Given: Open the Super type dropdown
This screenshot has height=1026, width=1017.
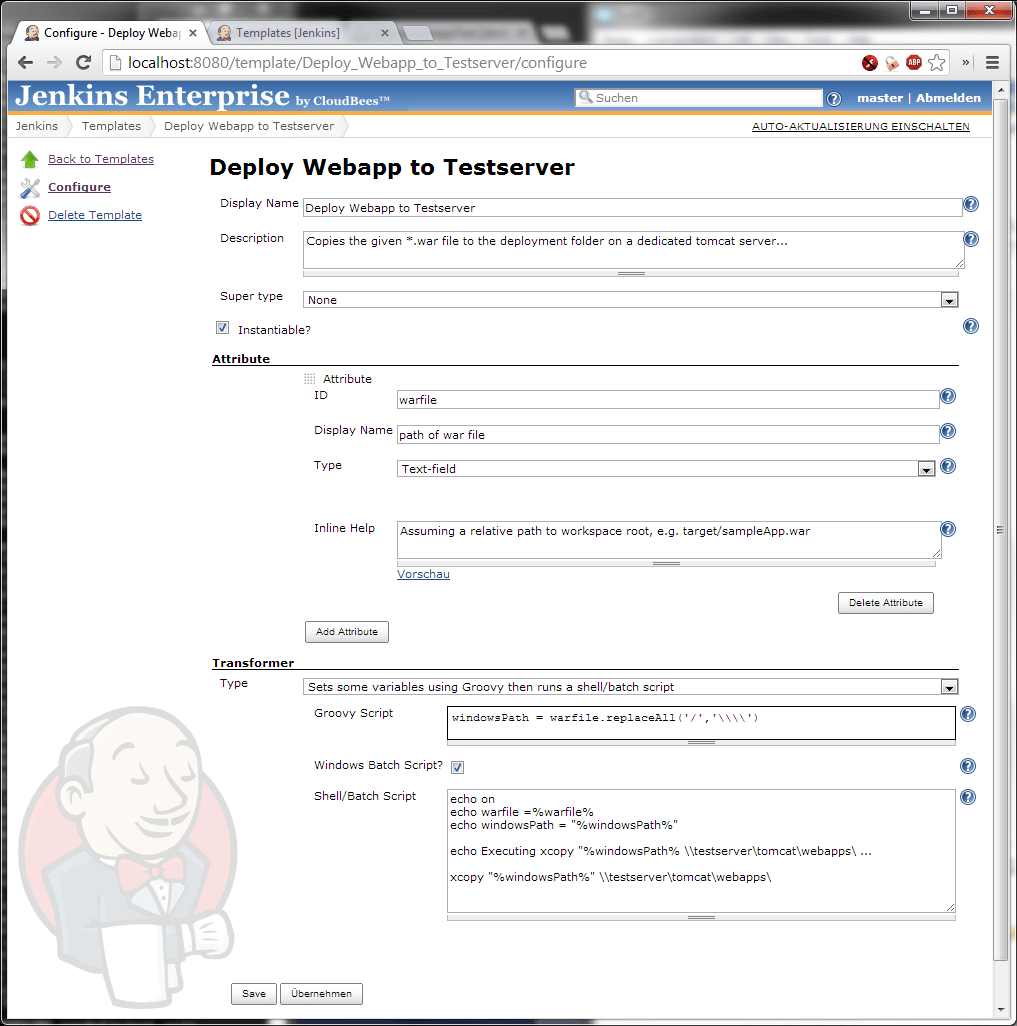Looking at the screenshot, I should click(x=630, y=300).
